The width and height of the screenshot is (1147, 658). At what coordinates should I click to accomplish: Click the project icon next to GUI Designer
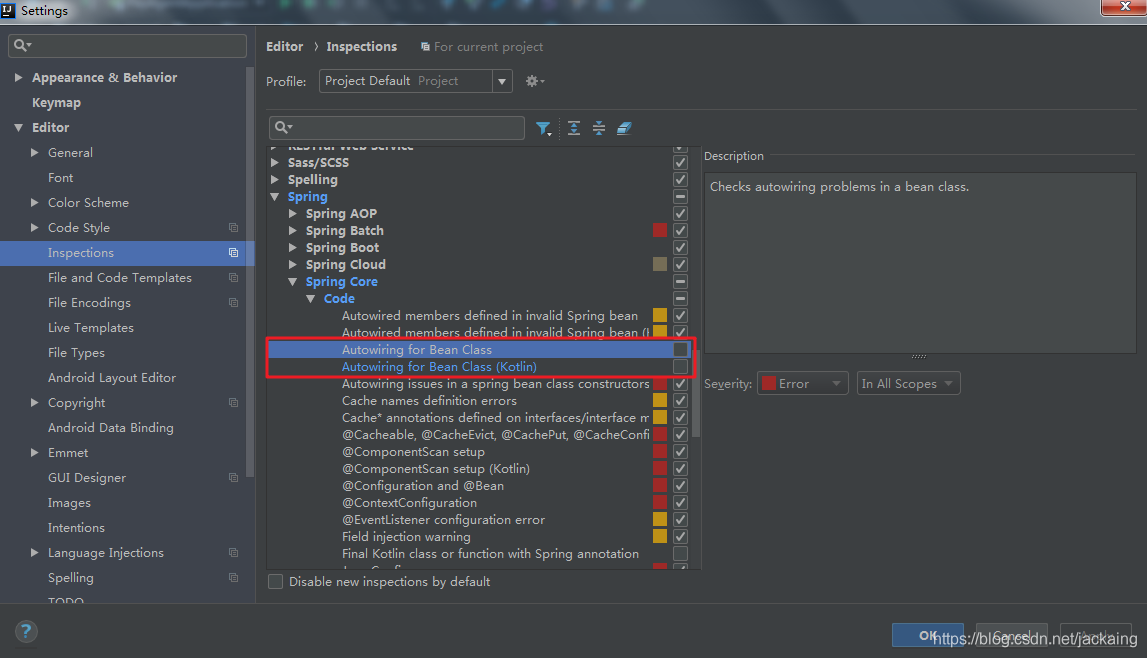coord(233,477)
